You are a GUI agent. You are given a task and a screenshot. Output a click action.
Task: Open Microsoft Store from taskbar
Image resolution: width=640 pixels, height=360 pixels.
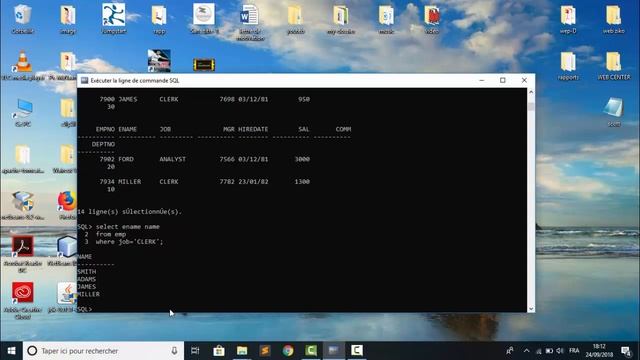(219, 351)
